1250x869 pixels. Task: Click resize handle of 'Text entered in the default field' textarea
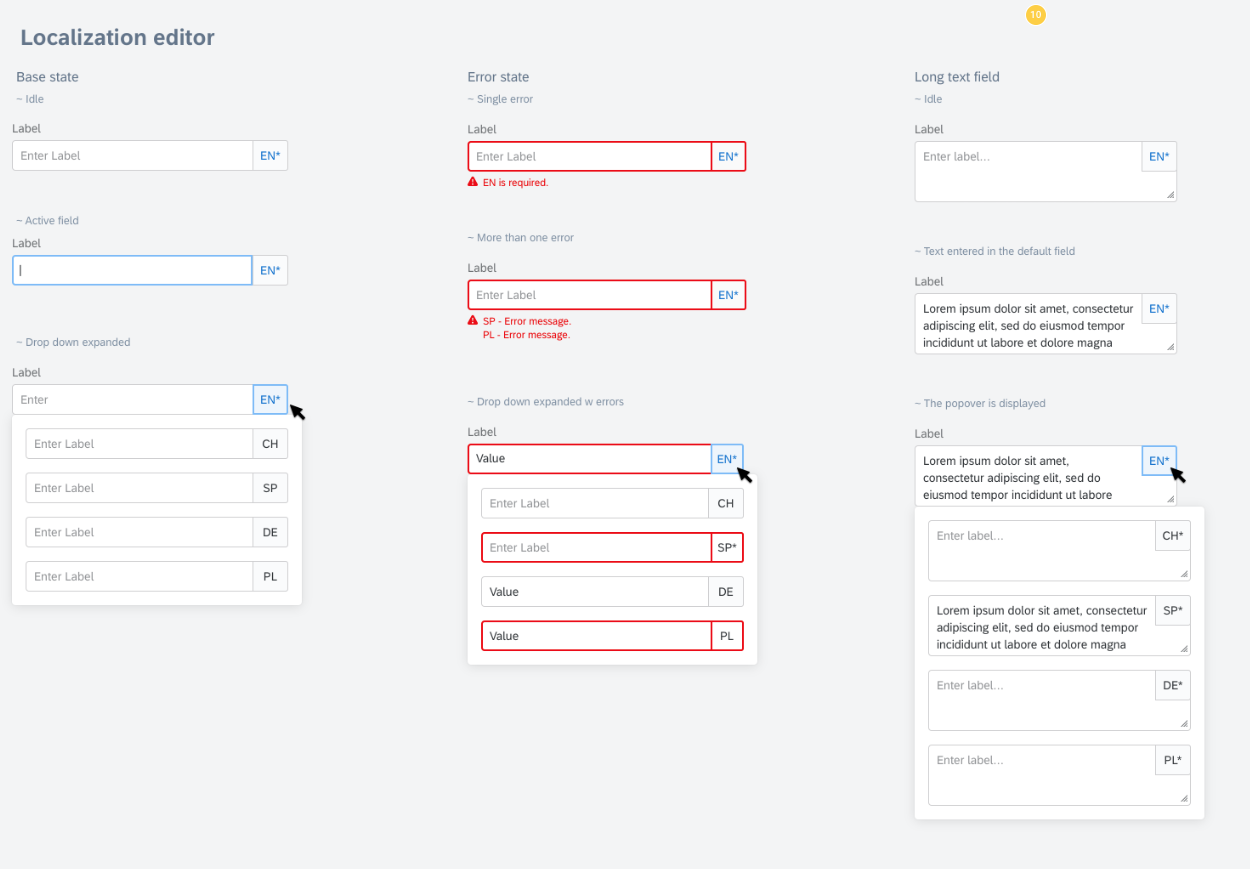pyautogui.click(x=1170, y=347)
